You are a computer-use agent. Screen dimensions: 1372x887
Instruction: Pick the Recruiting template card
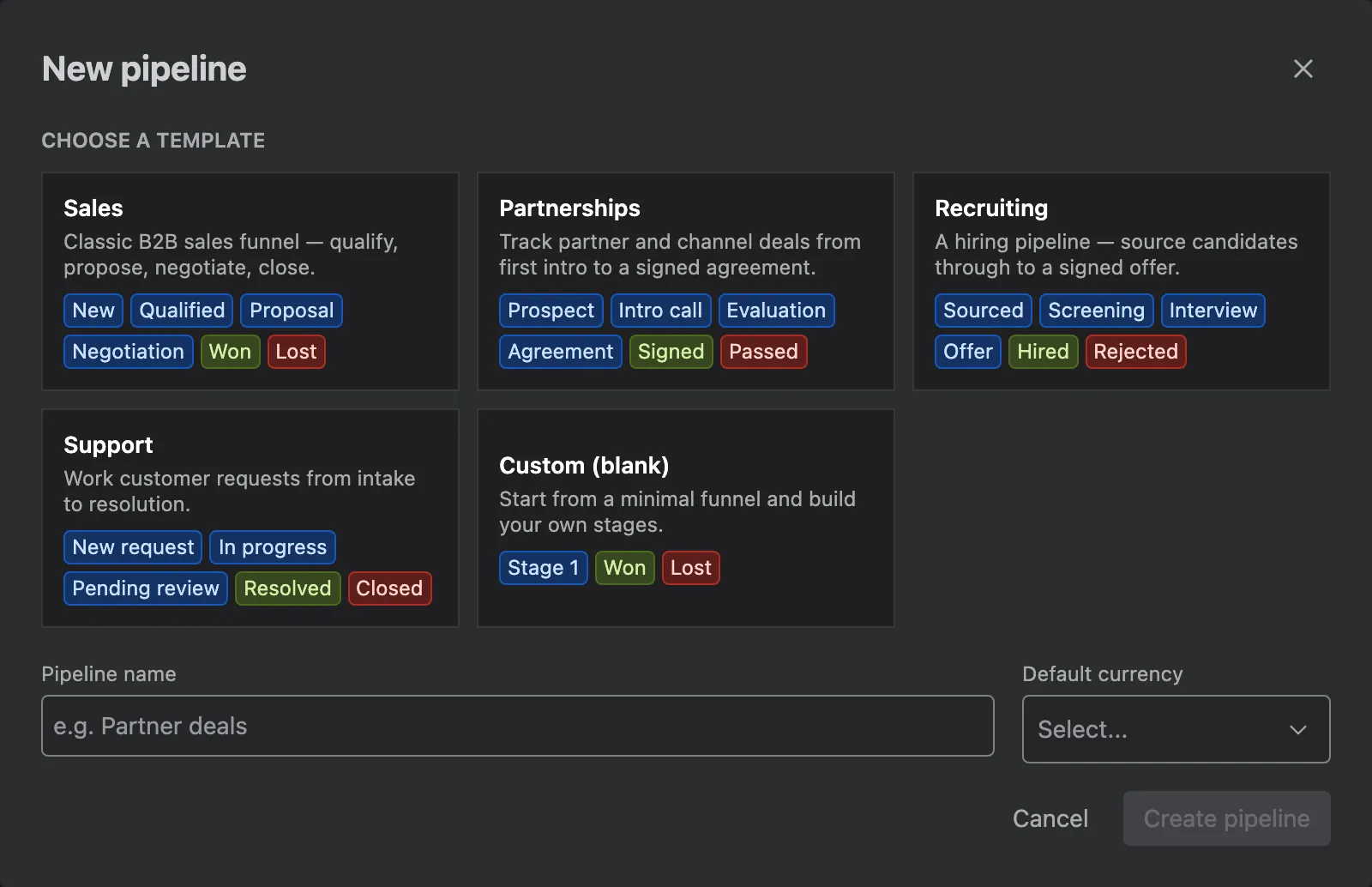[1122, 281]
